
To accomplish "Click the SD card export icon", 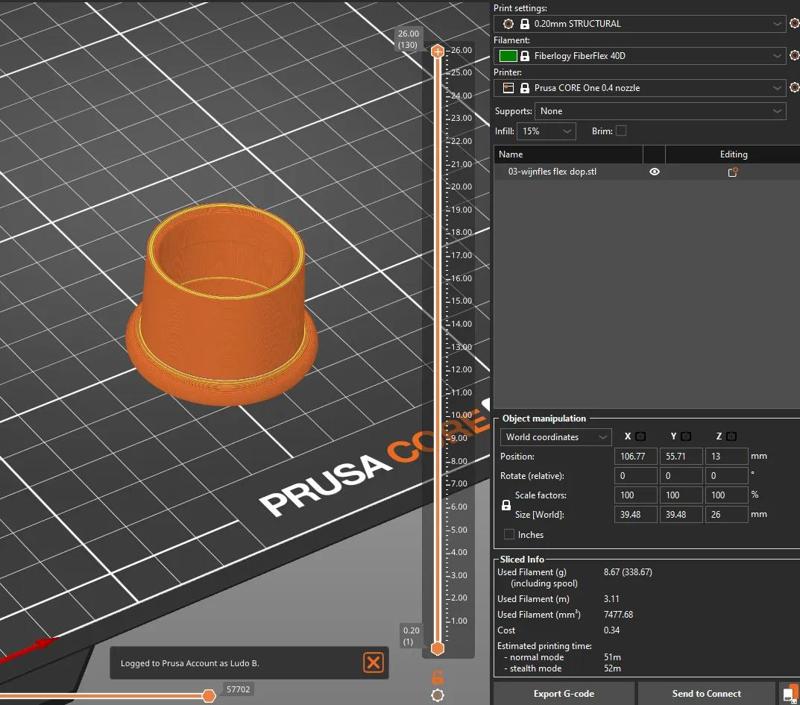I will coord(790,694).
